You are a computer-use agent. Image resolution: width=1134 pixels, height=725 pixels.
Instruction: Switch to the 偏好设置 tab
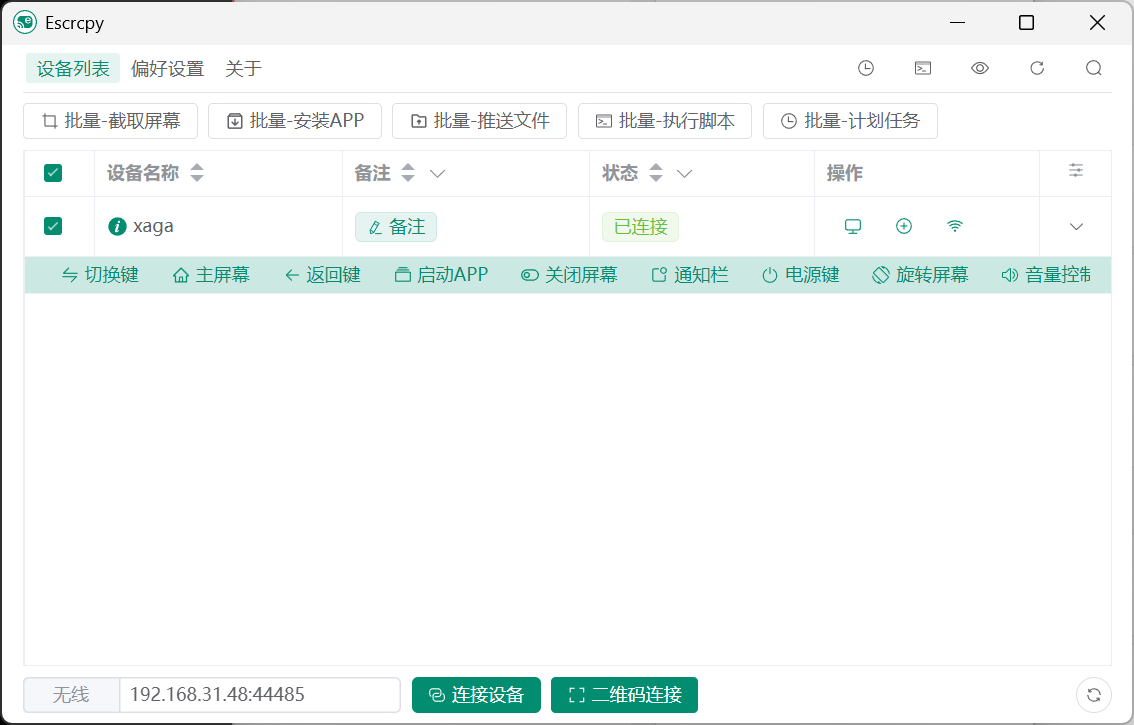(x=167, y=69)
